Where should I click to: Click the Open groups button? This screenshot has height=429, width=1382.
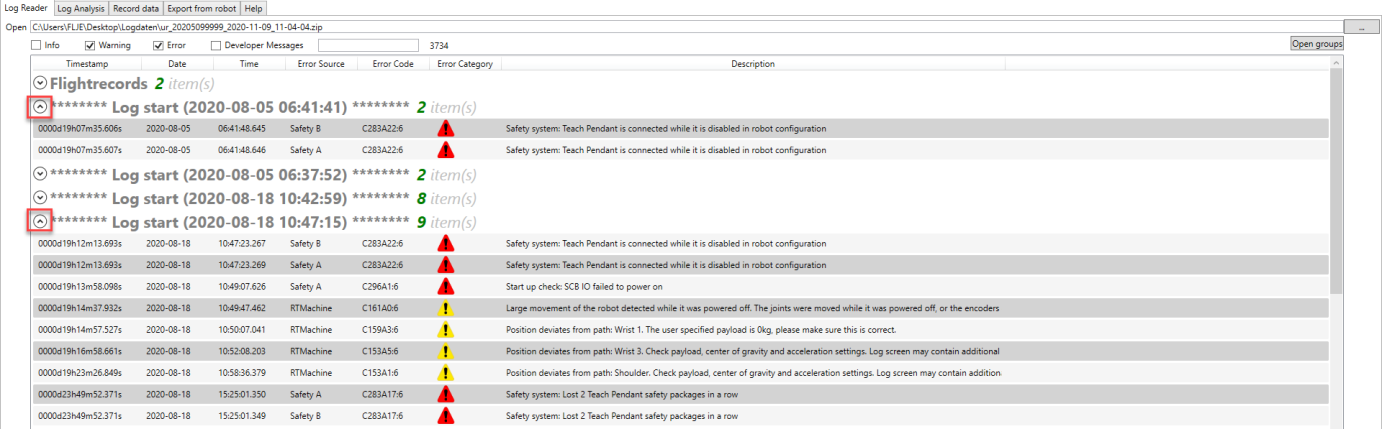pyautogui.click(x=1317, y=44)
